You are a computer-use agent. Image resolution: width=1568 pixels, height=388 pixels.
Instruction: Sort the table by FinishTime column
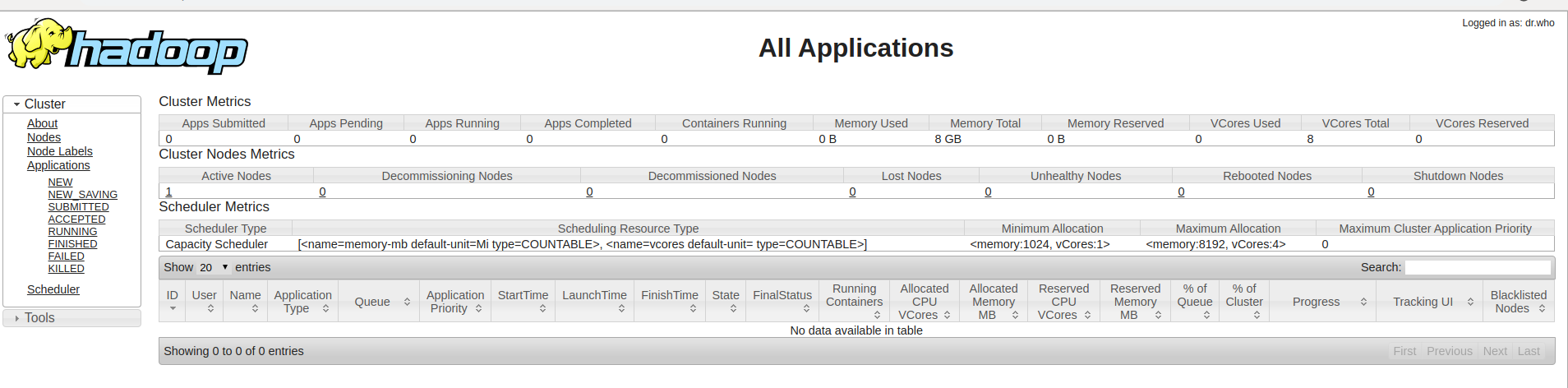(670, 301)
